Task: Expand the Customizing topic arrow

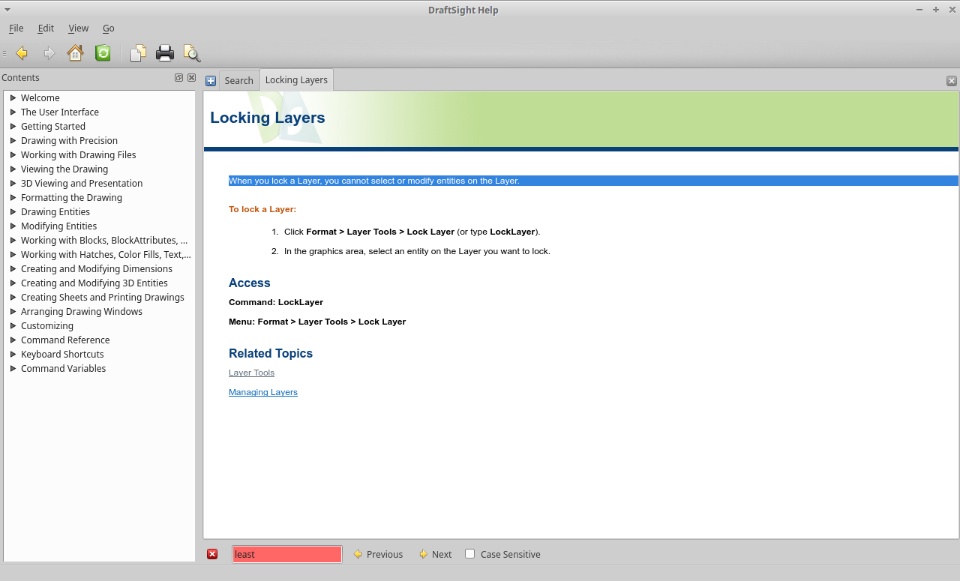Action: 13,326
